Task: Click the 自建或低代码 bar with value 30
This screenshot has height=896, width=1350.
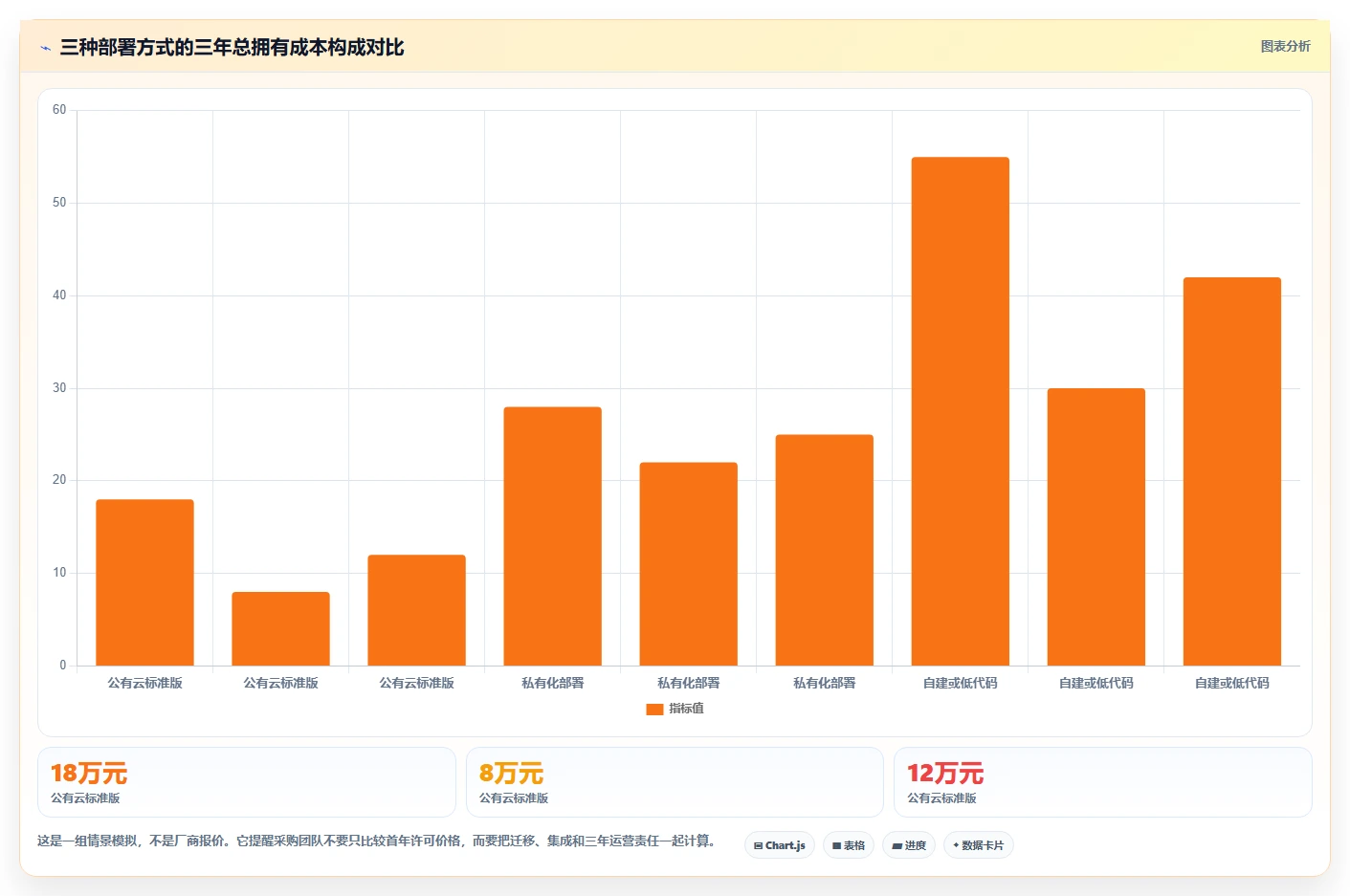Action: (x=1096, y=527)
